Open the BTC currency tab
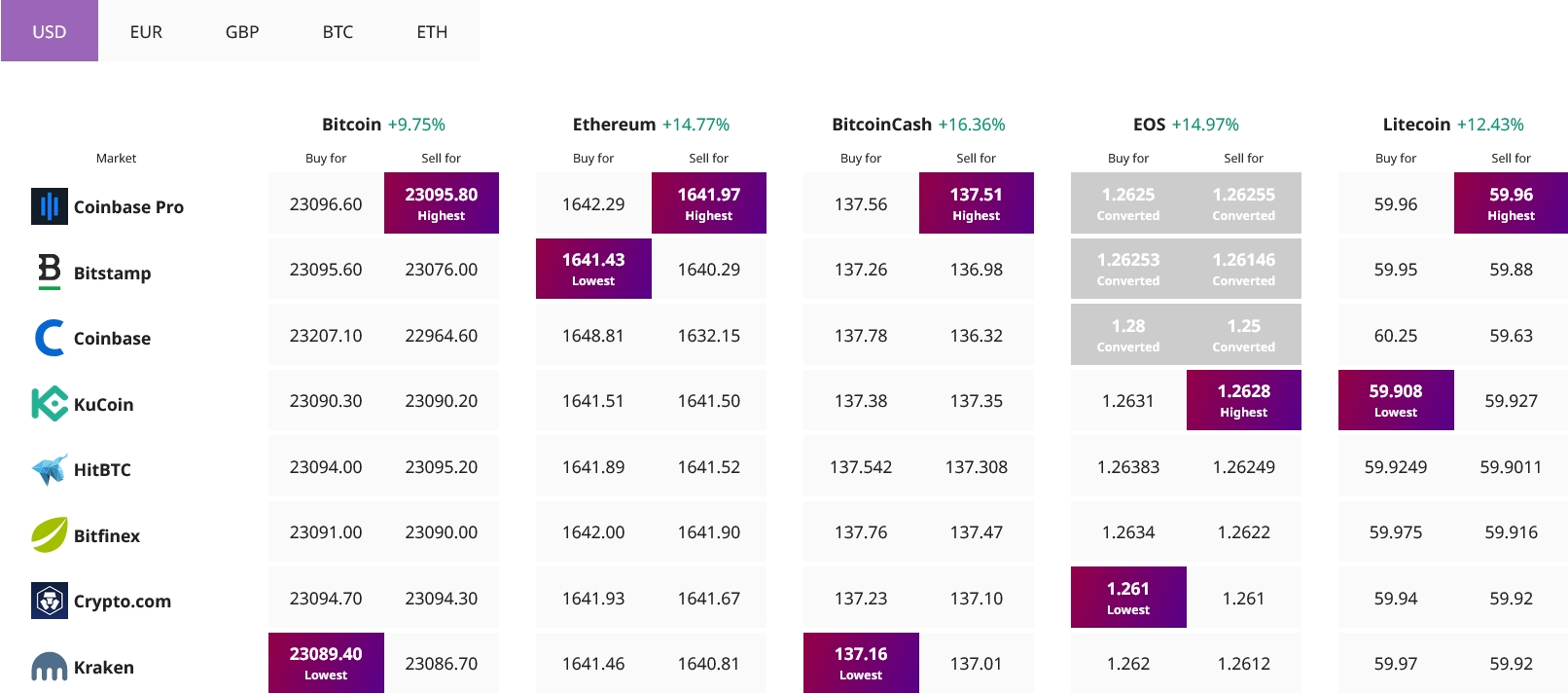 338,31
